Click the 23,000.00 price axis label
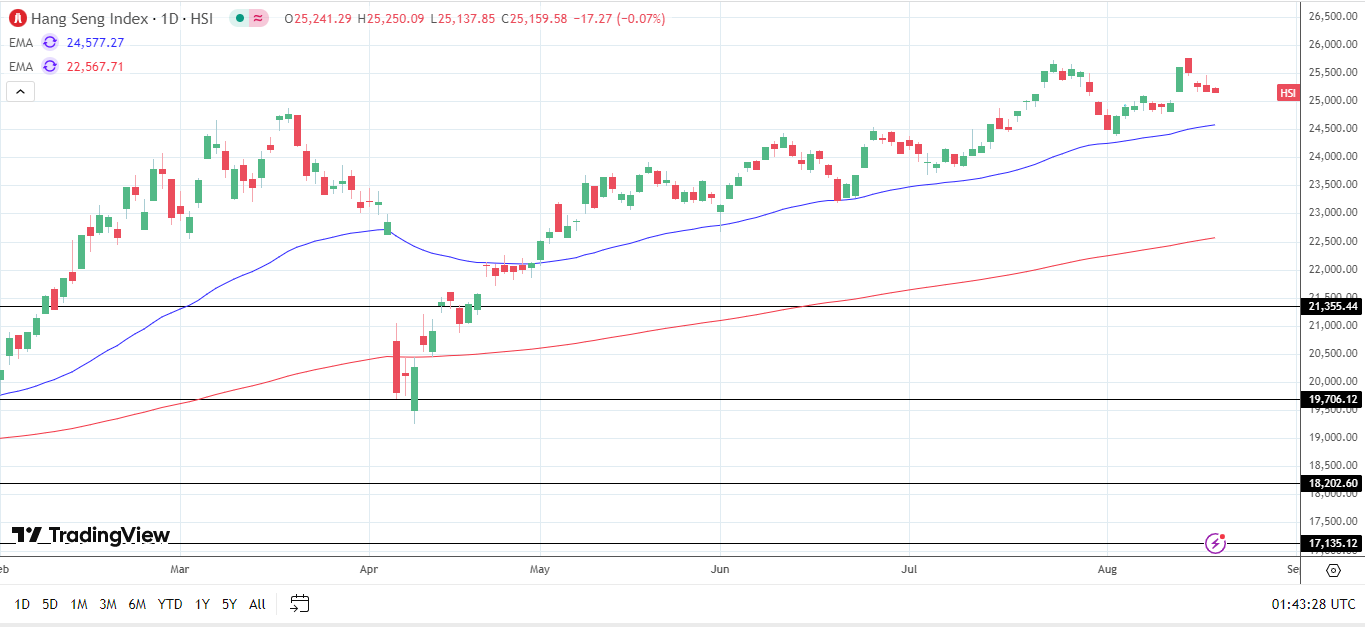Image resolution: width=1365 pixels, height=627 pixels. tap(1333, 212)
